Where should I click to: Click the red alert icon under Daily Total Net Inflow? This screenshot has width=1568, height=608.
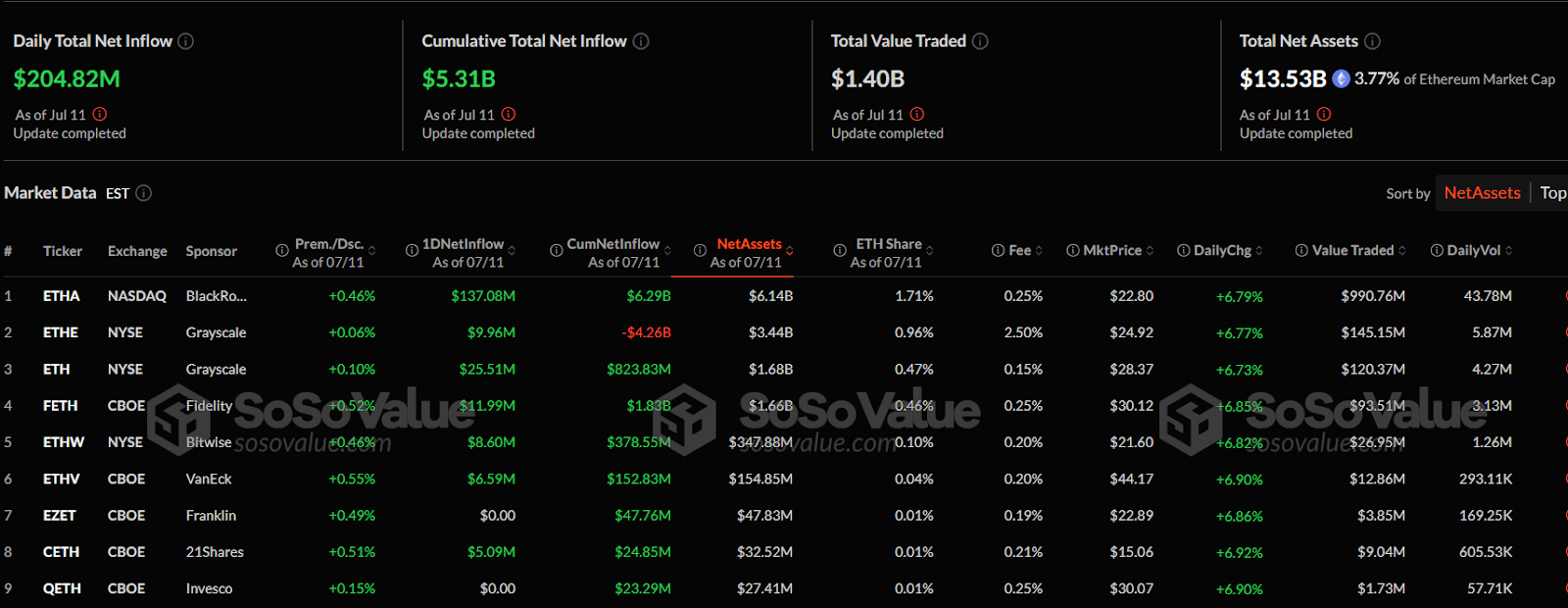pyautogui.click(x=100, y=114)
